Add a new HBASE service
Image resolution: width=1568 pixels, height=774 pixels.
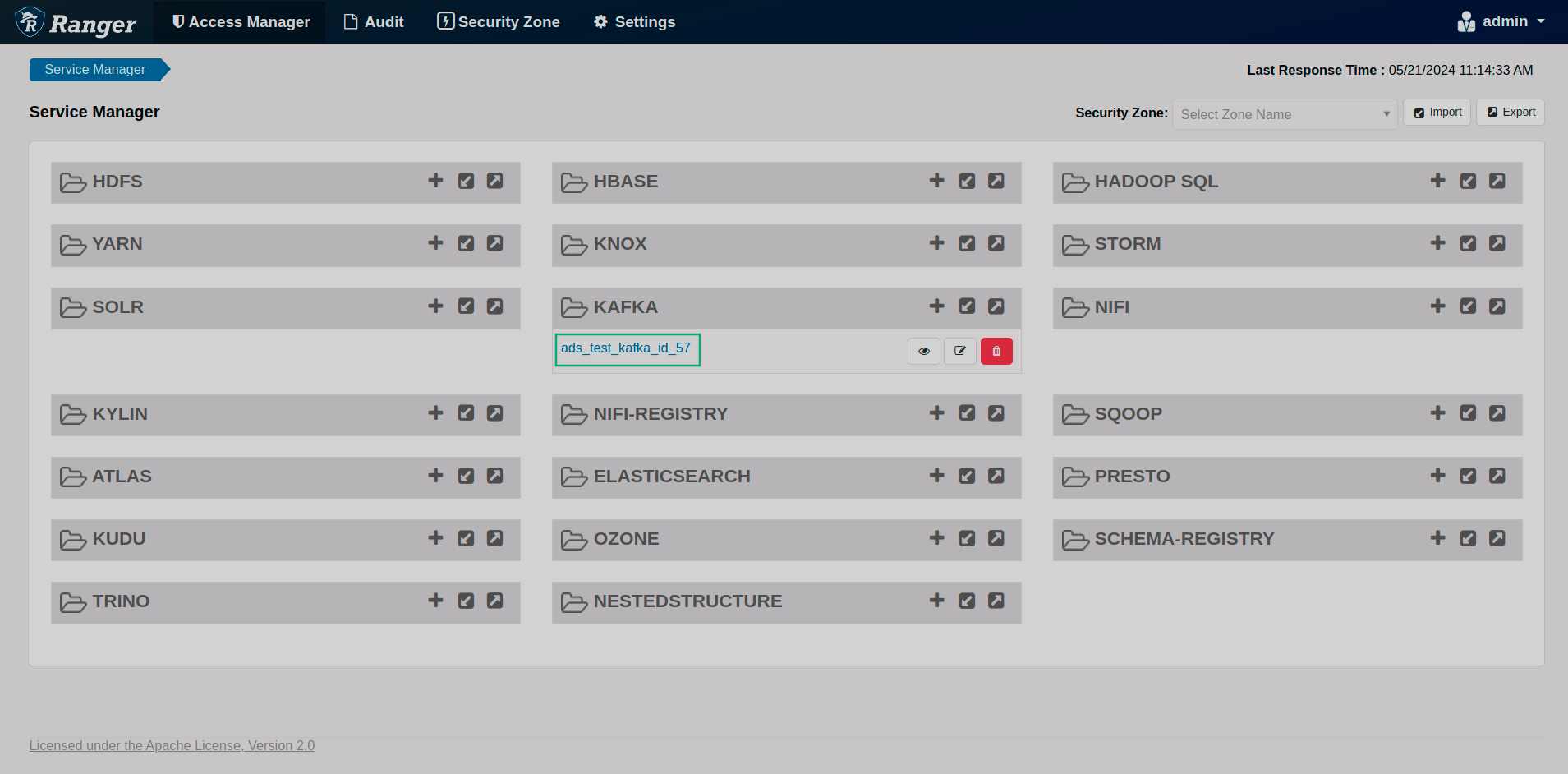point(936,181)
